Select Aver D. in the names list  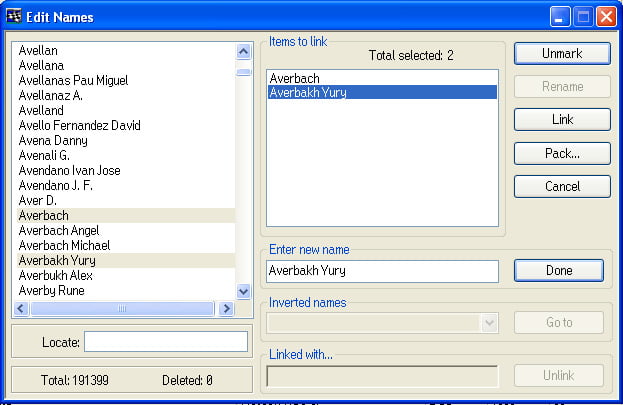(126, 201)
